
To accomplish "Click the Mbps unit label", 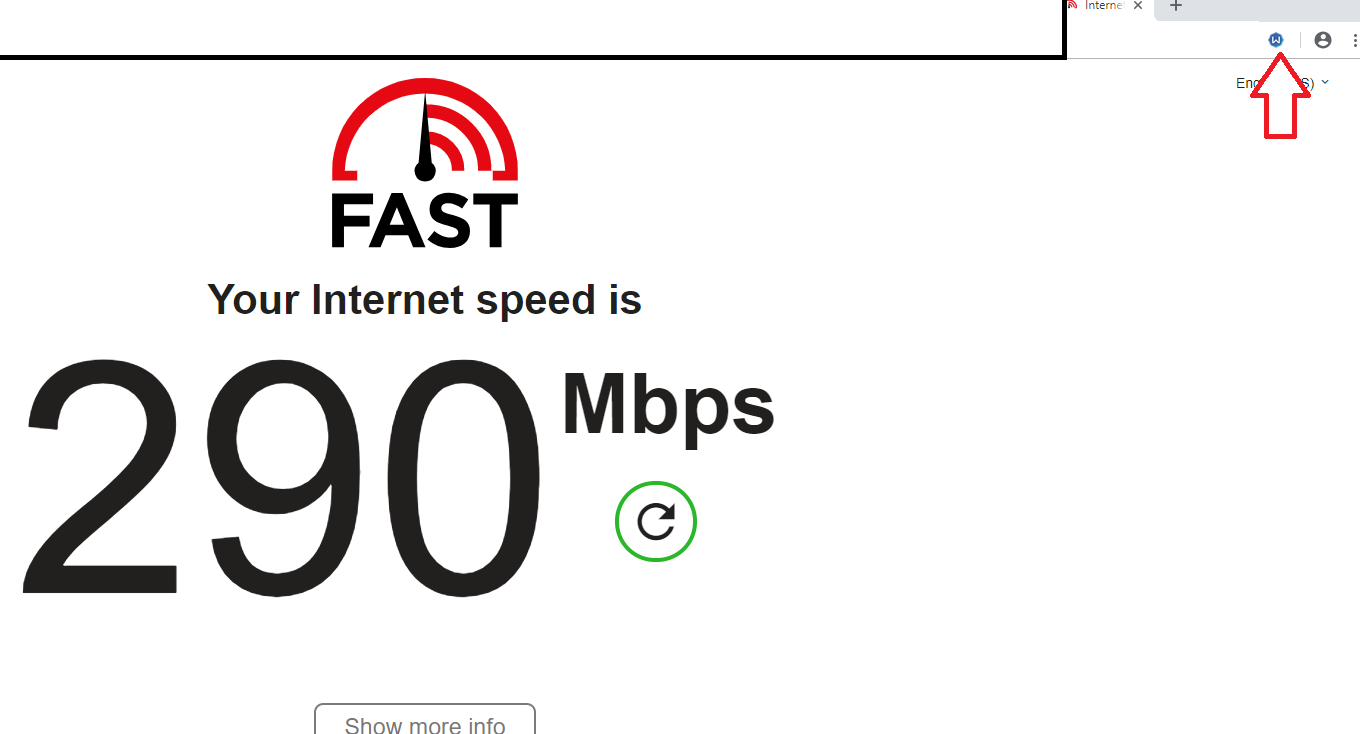I will coord(668,405).
